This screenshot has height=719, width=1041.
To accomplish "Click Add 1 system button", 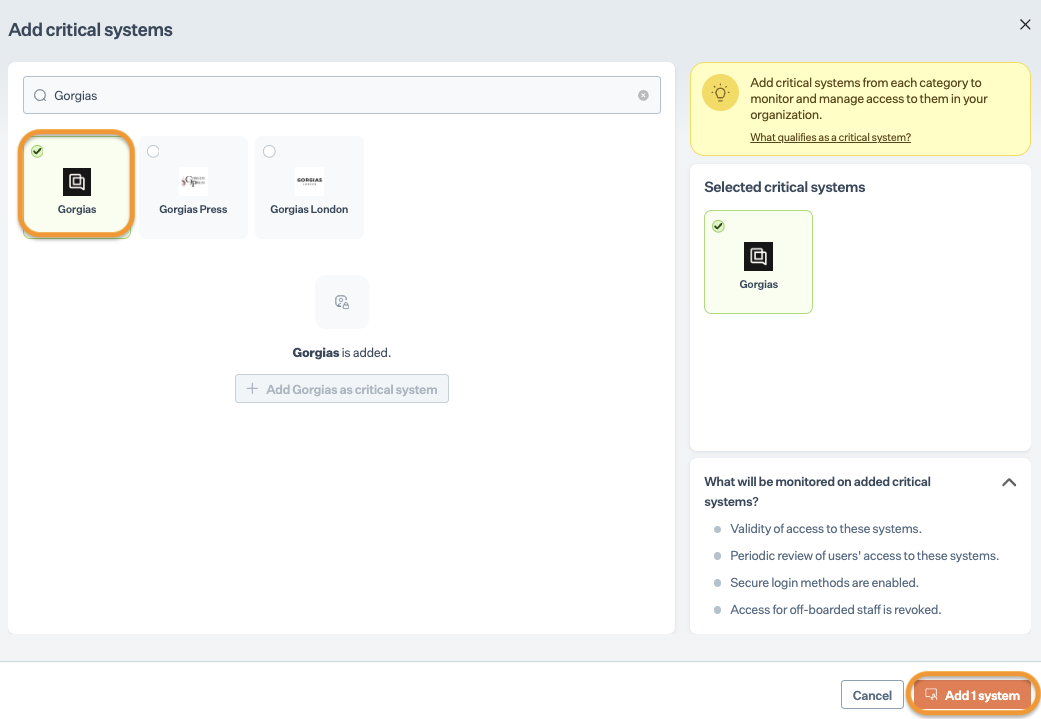I will 973,695.
